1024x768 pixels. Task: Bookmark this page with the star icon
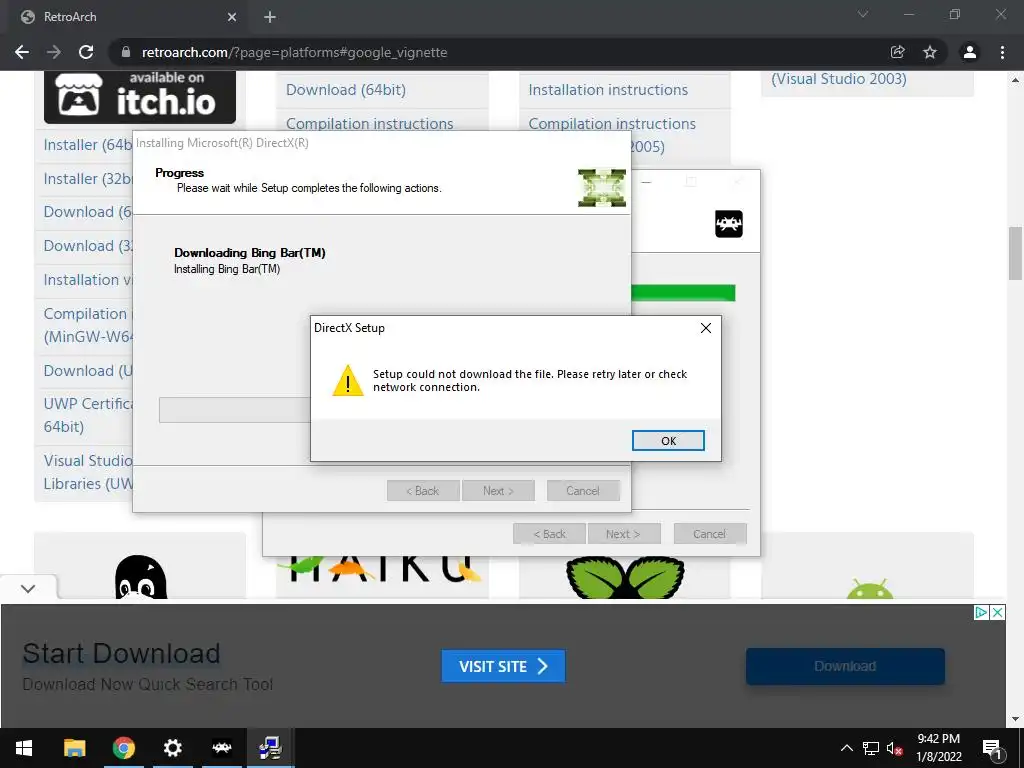pyautogui.click(x=930, y=52)
